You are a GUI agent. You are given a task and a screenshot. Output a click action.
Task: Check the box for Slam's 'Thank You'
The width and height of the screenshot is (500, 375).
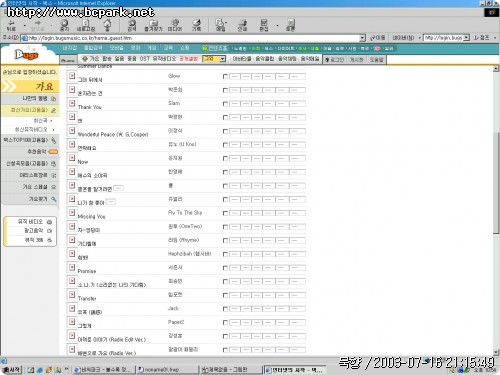pyautogui.click(x=225, y=104)
